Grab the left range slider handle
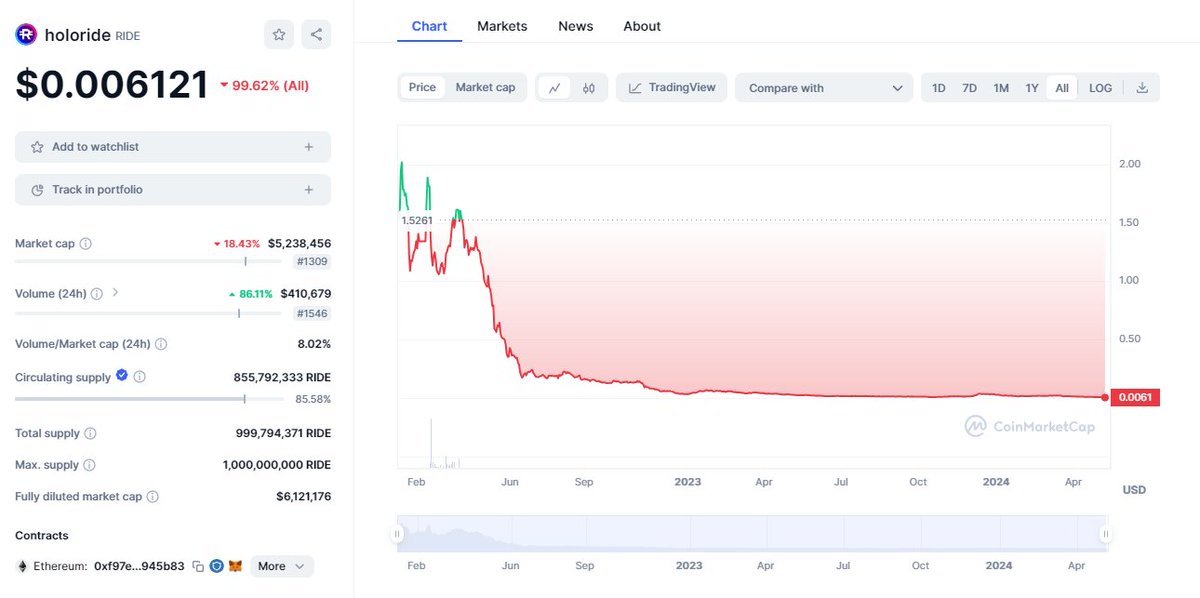1200x598 pixels. click(398, 534)
